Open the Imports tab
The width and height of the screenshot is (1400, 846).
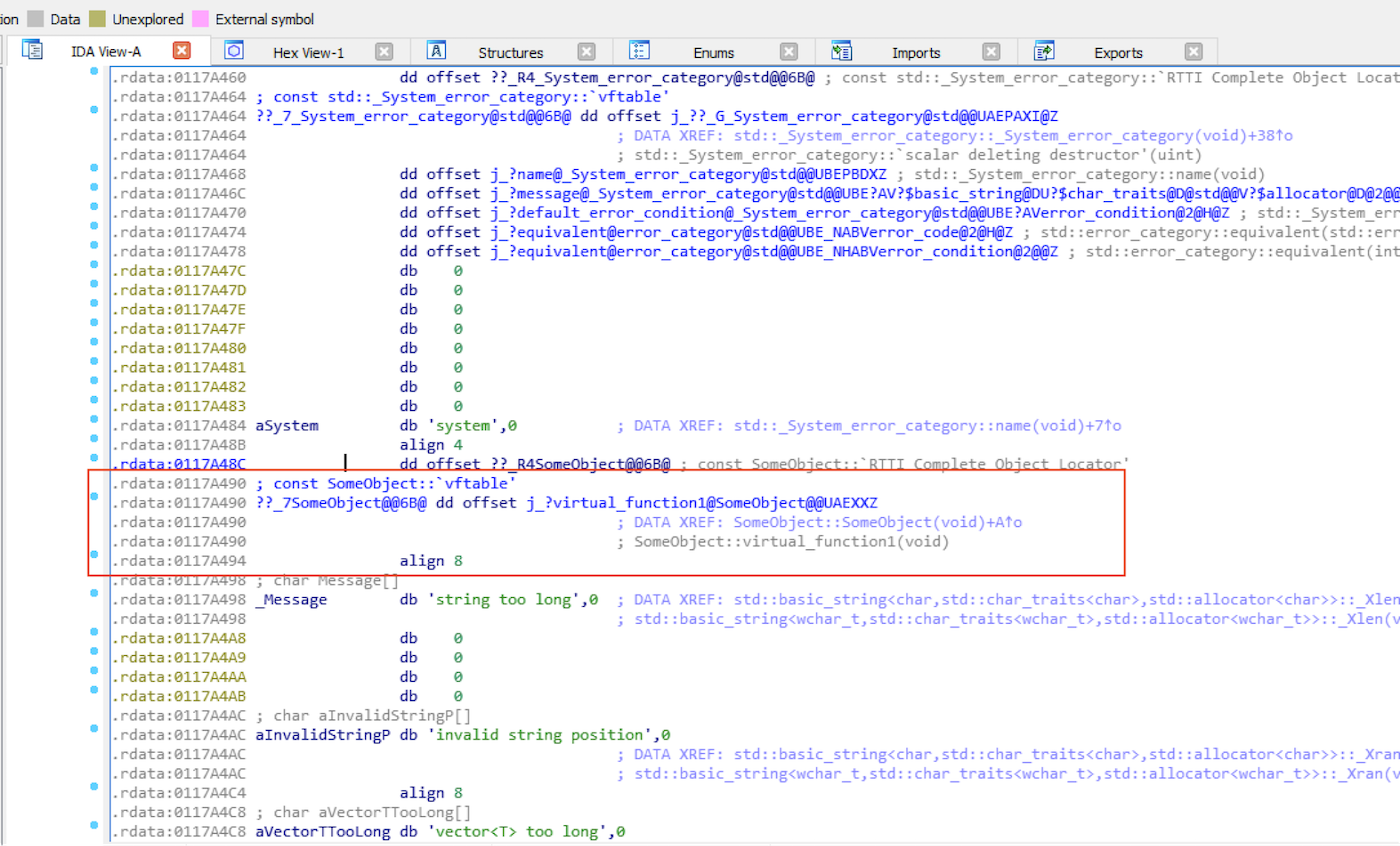click(916, 53)
